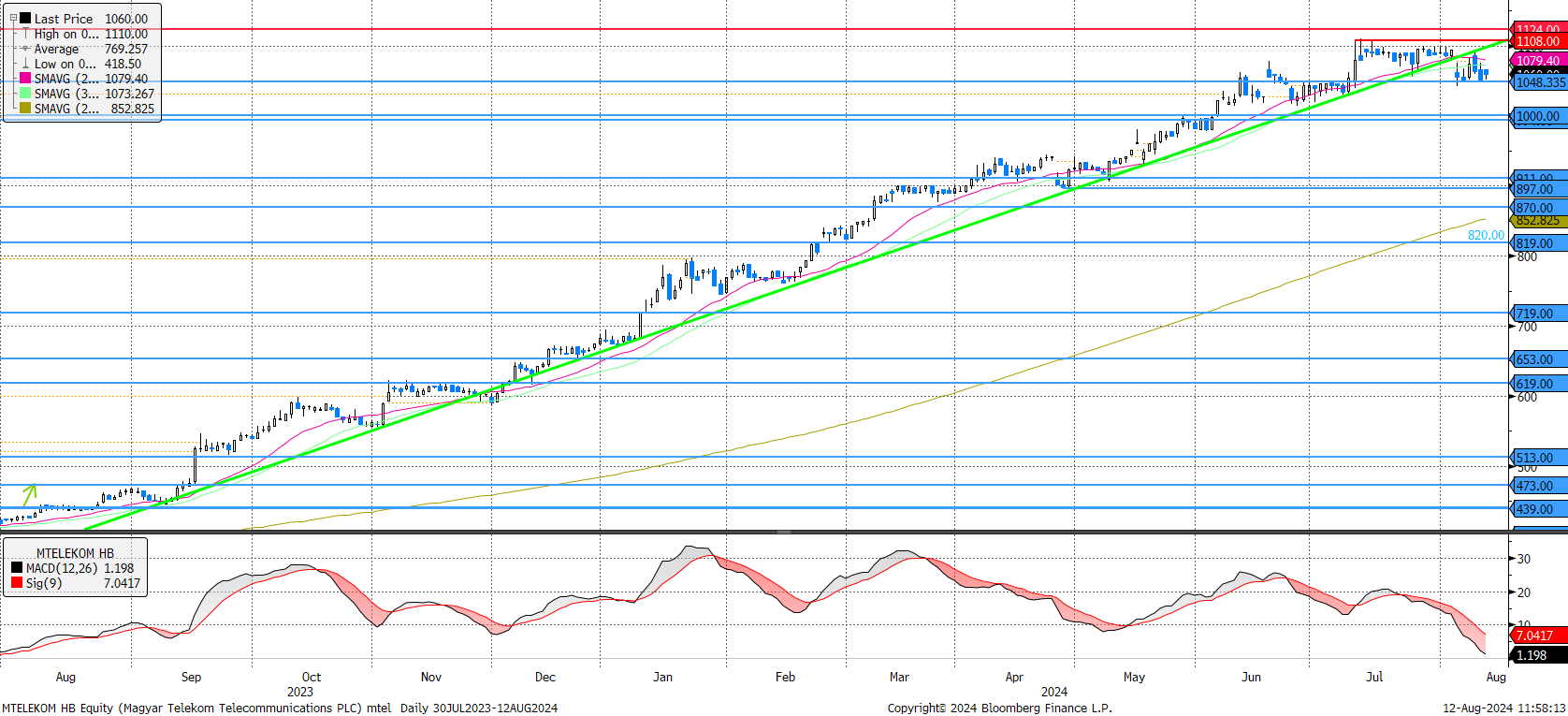The height and width of the screenshot is (716, 1568).
Task: Click the Sep label on time axis
Action: pos(191,677)
